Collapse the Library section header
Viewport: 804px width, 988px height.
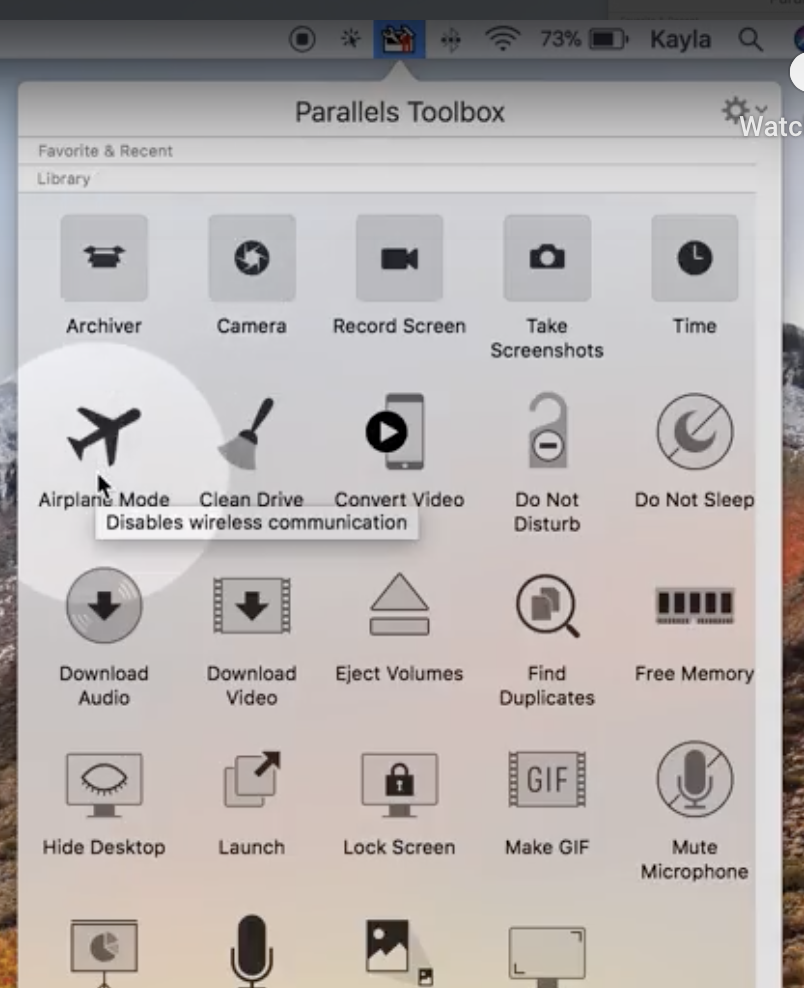coord(64,179)
